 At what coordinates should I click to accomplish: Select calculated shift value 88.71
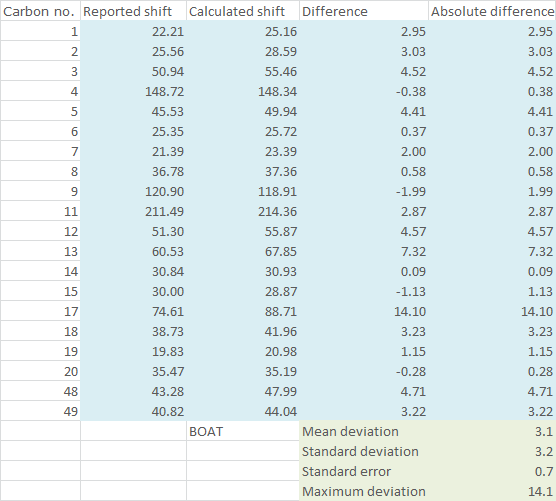click(243, 311)
